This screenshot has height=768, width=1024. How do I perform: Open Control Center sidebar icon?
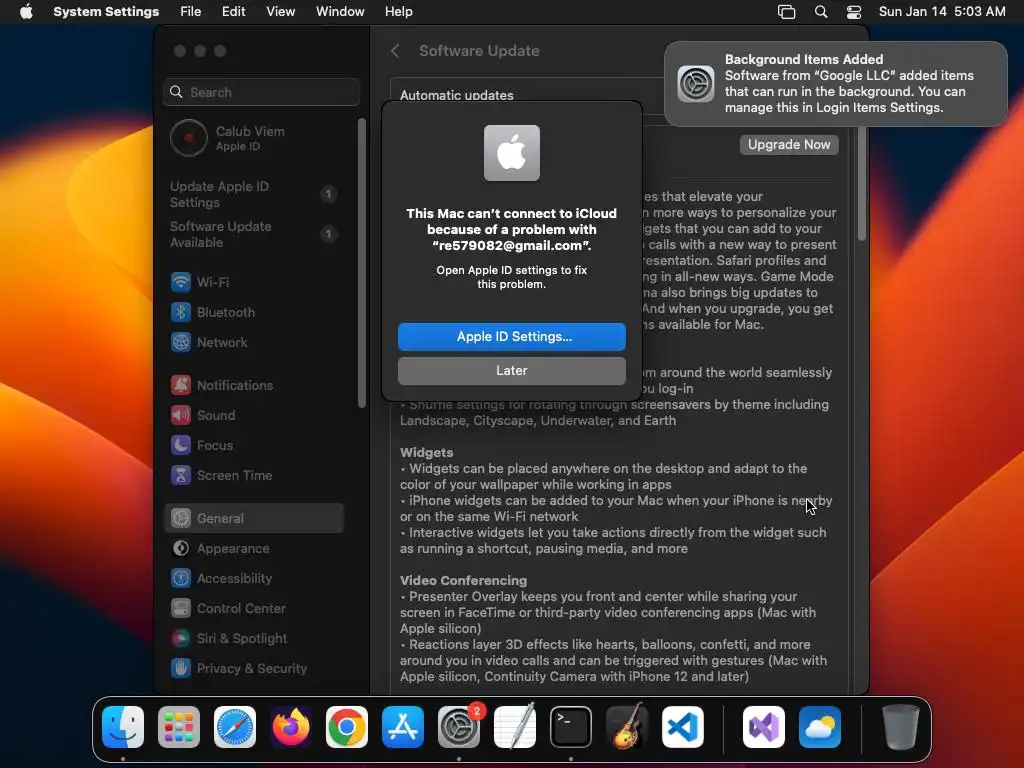click(181, 609)
